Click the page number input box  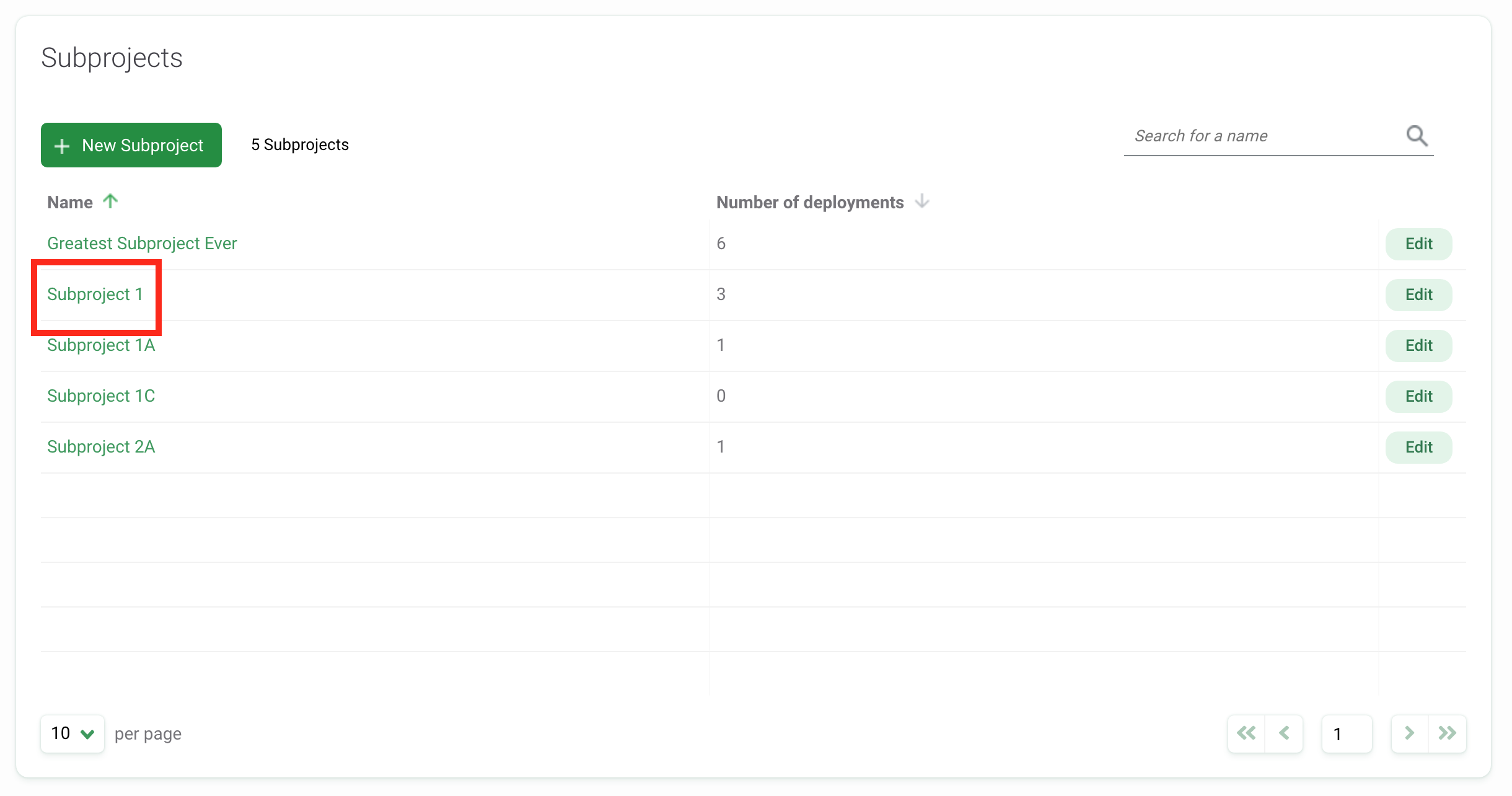pyautogui.click(x=1347, y=733)
